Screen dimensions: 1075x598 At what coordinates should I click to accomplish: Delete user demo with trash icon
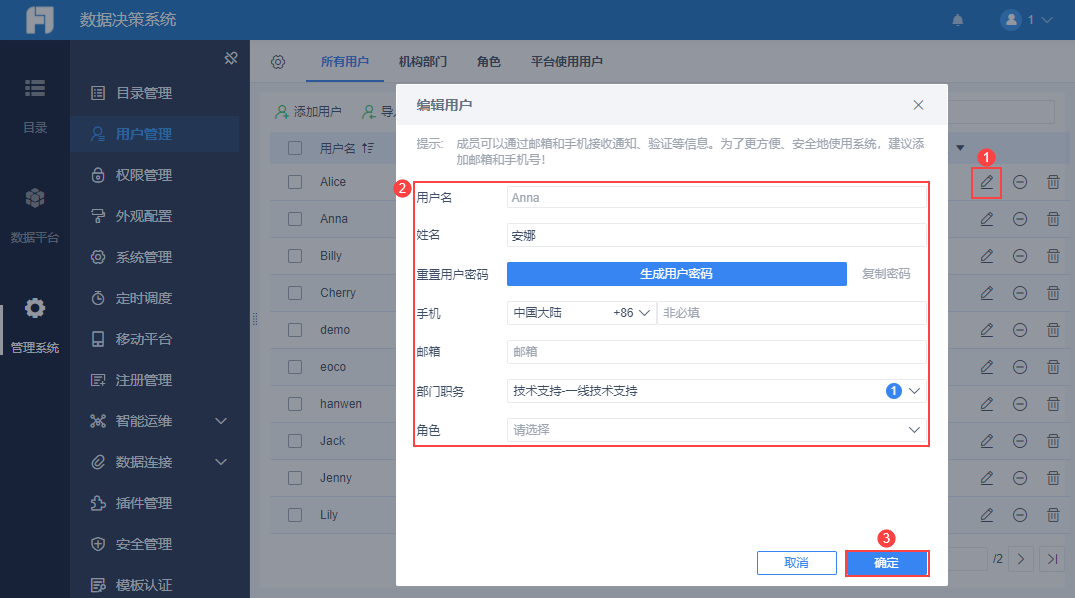coord(1053,331)
